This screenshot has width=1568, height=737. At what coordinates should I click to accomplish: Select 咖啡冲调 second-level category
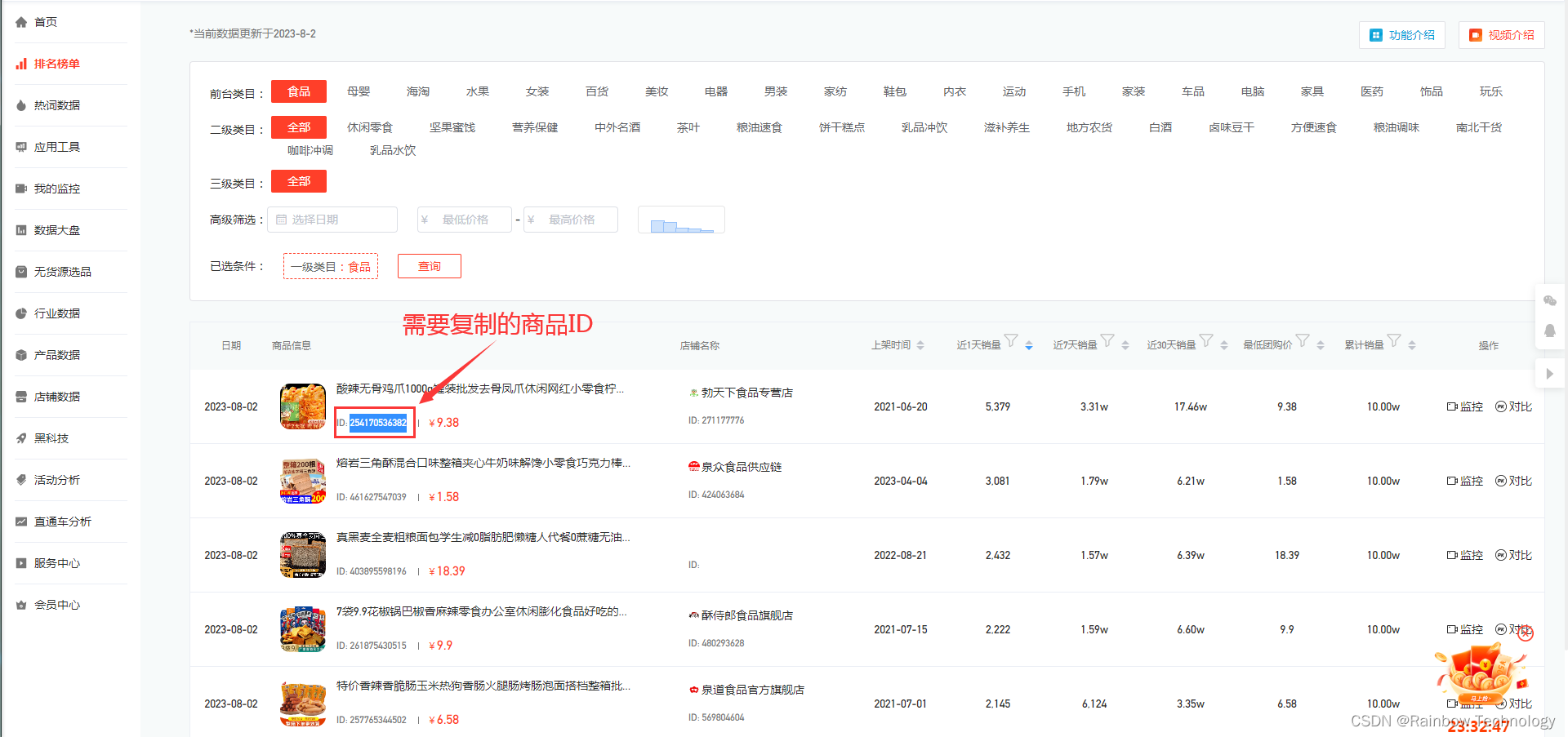(x=310, y=150)
